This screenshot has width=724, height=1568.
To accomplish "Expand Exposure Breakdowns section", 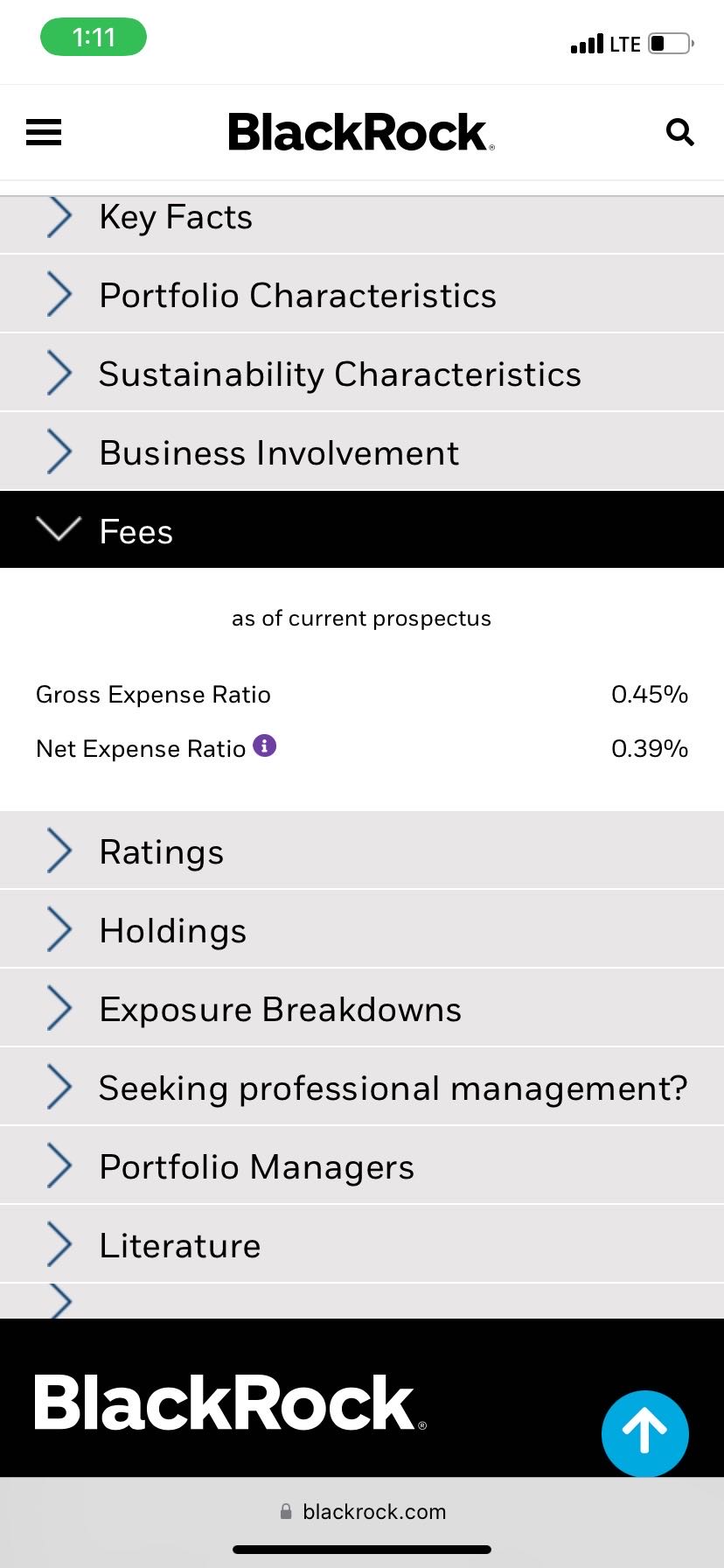I will tap(362, 1009).
